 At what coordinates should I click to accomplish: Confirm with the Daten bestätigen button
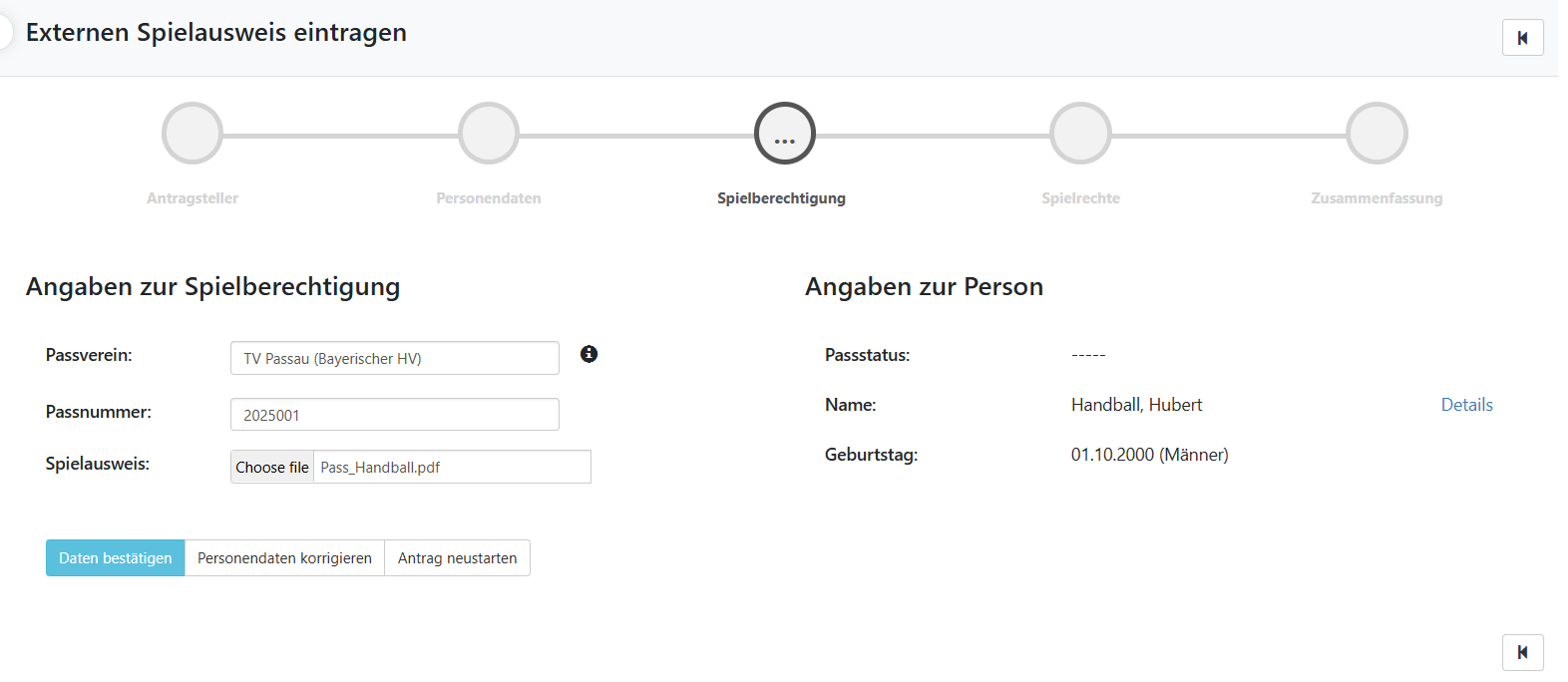coord(116,558)
